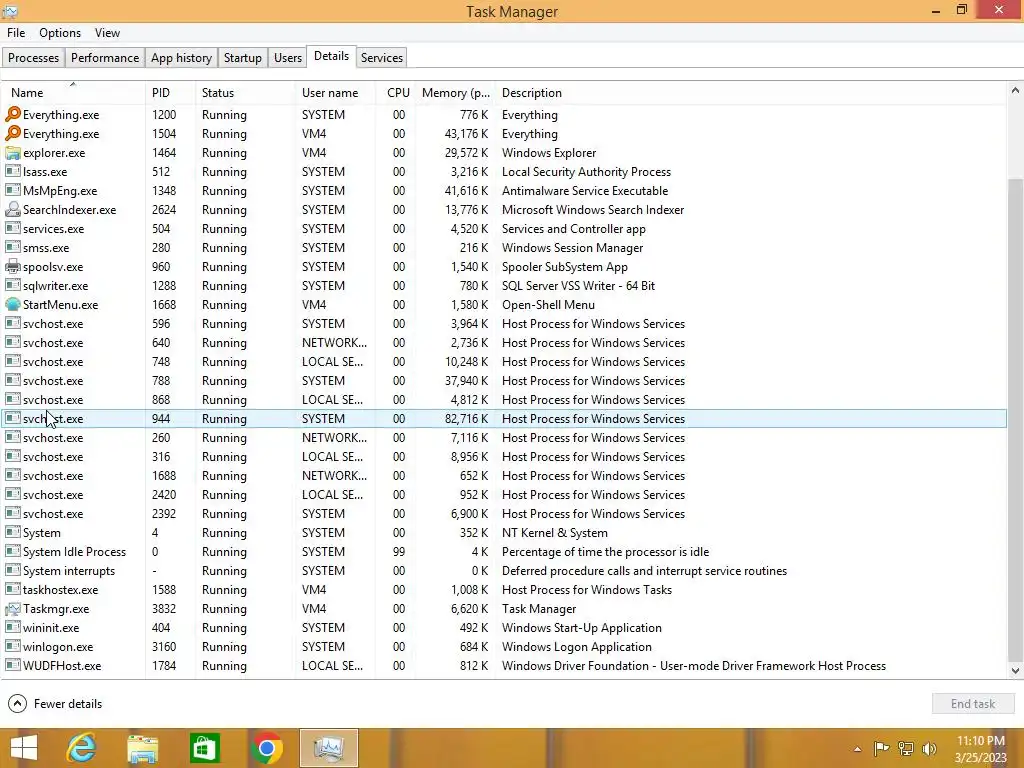Screen dimensions: 1024x768
Task: Launch Internet Explorer from taskbar
Action: click(x=82, y=748)
